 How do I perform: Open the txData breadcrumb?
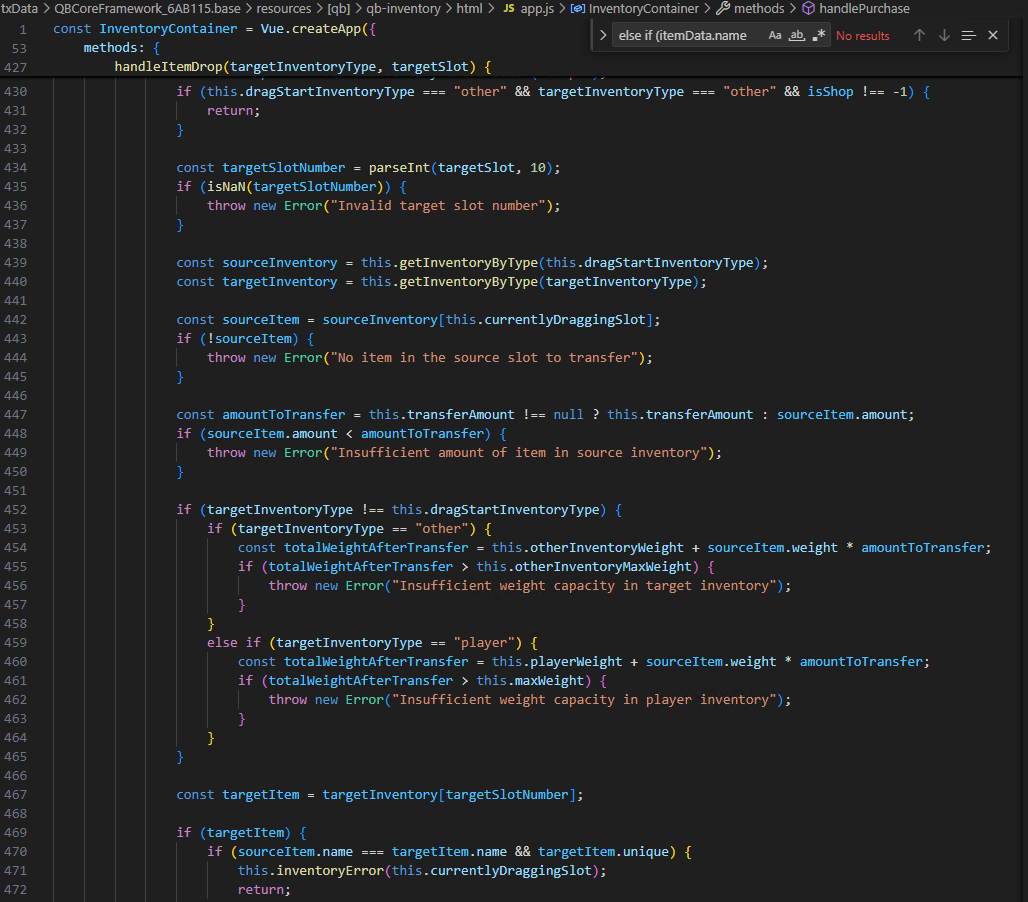tap(20, 9)
